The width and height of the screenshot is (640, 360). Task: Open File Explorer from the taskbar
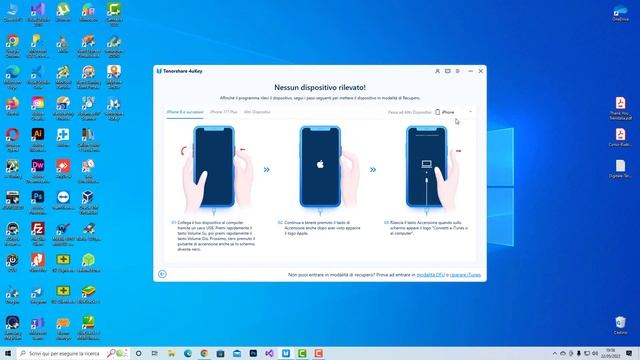pyautogui.click(x=171, y=353)
